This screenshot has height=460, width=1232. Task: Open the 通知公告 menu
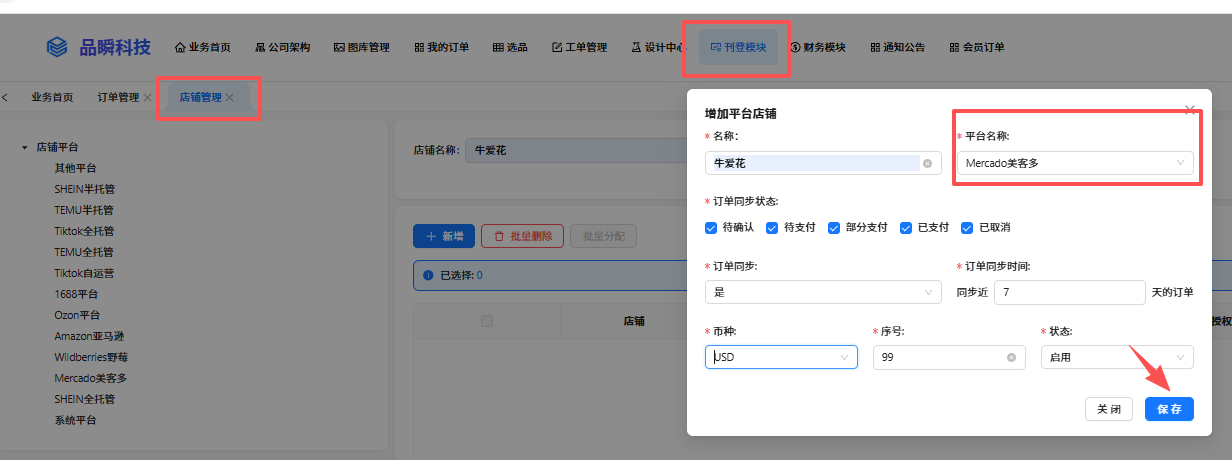pyautogui.click(x=897, y=47)
